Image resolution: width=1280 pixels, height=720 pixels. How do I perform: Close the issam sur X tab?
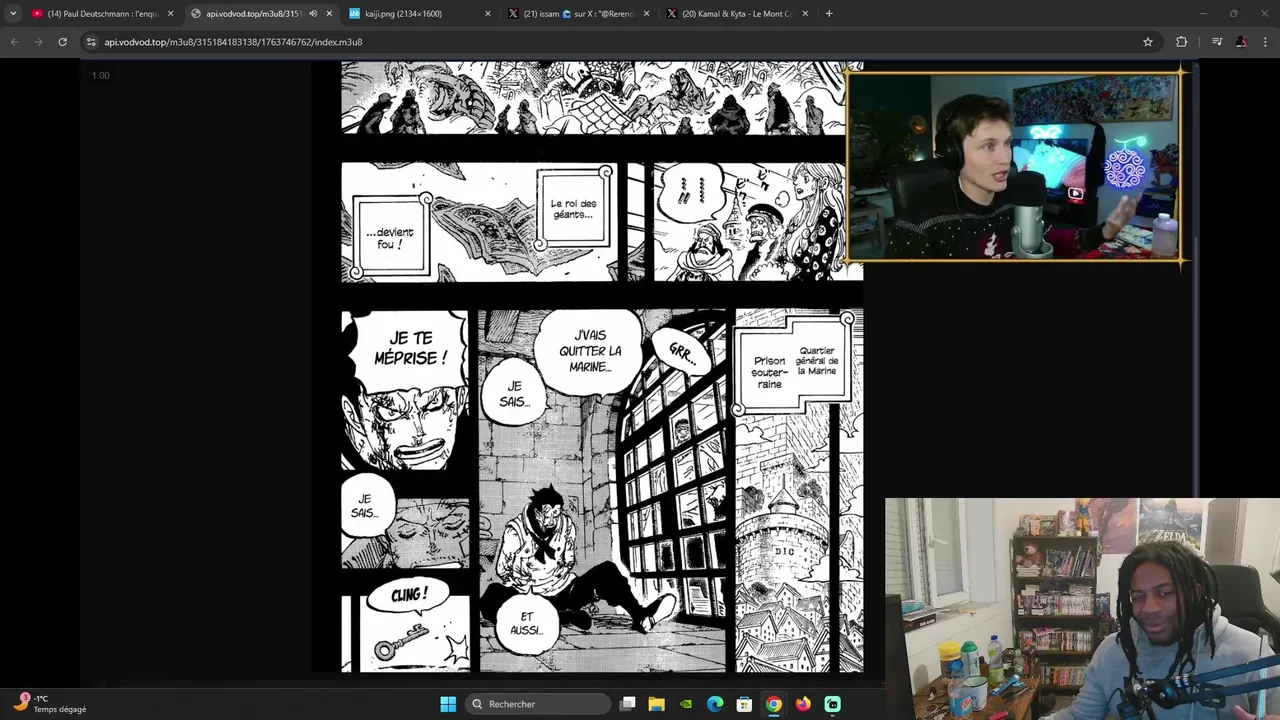[x=646, y=14]
